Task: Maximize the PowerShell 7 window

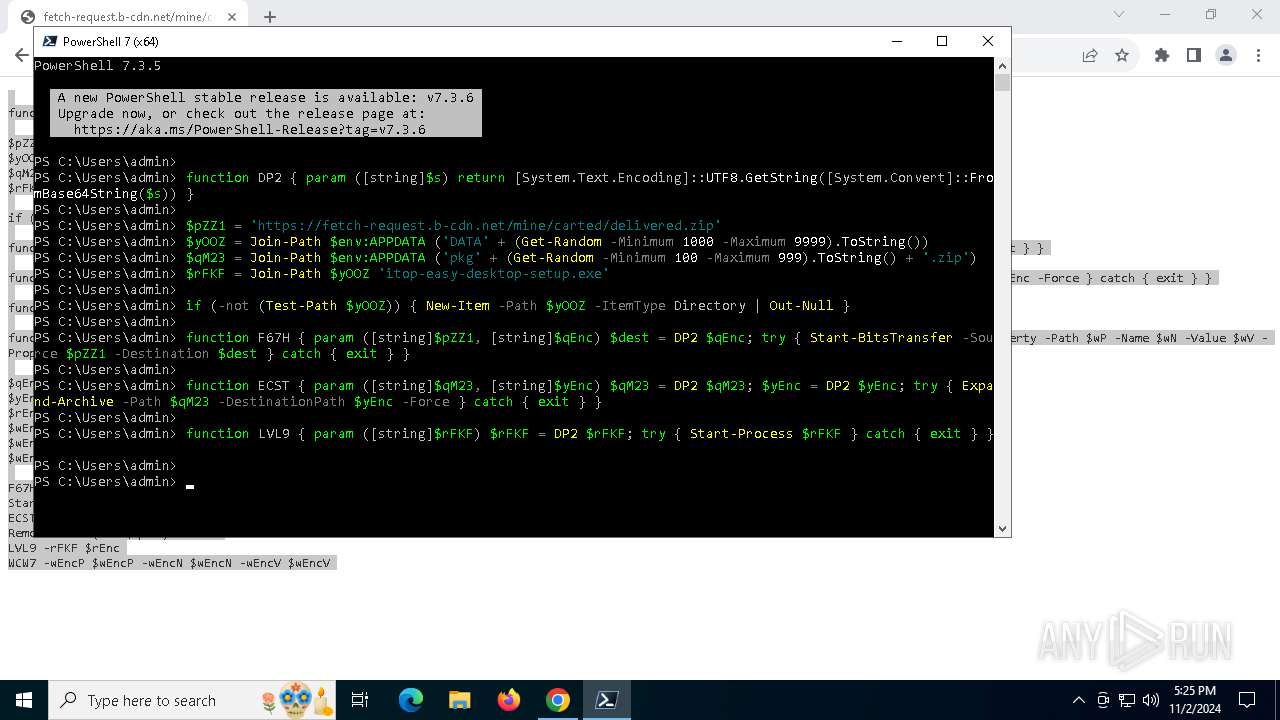Action: [x=942, y=41]
